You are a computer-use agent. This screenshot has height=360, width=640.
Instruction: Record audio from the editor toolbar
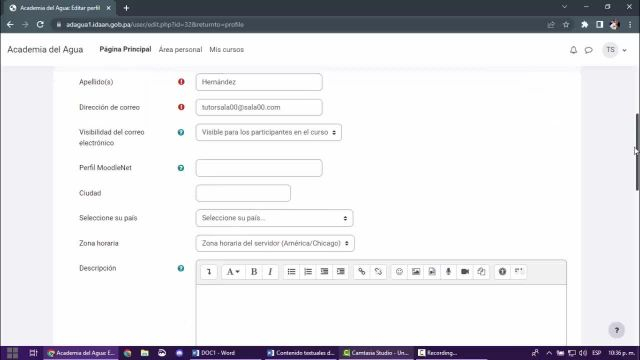(448, 272)
